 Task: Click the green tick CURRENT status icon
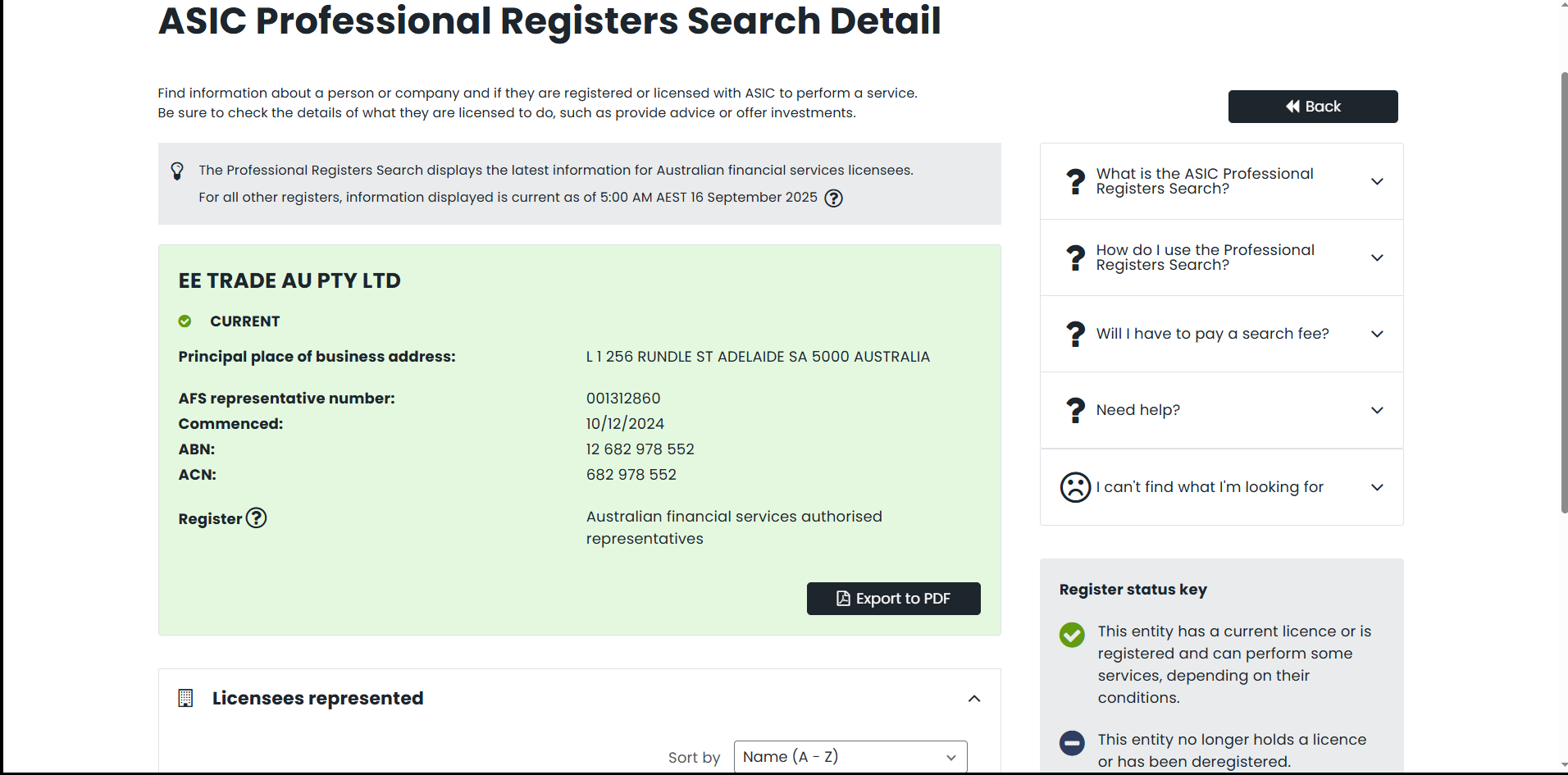pos(185,321)
